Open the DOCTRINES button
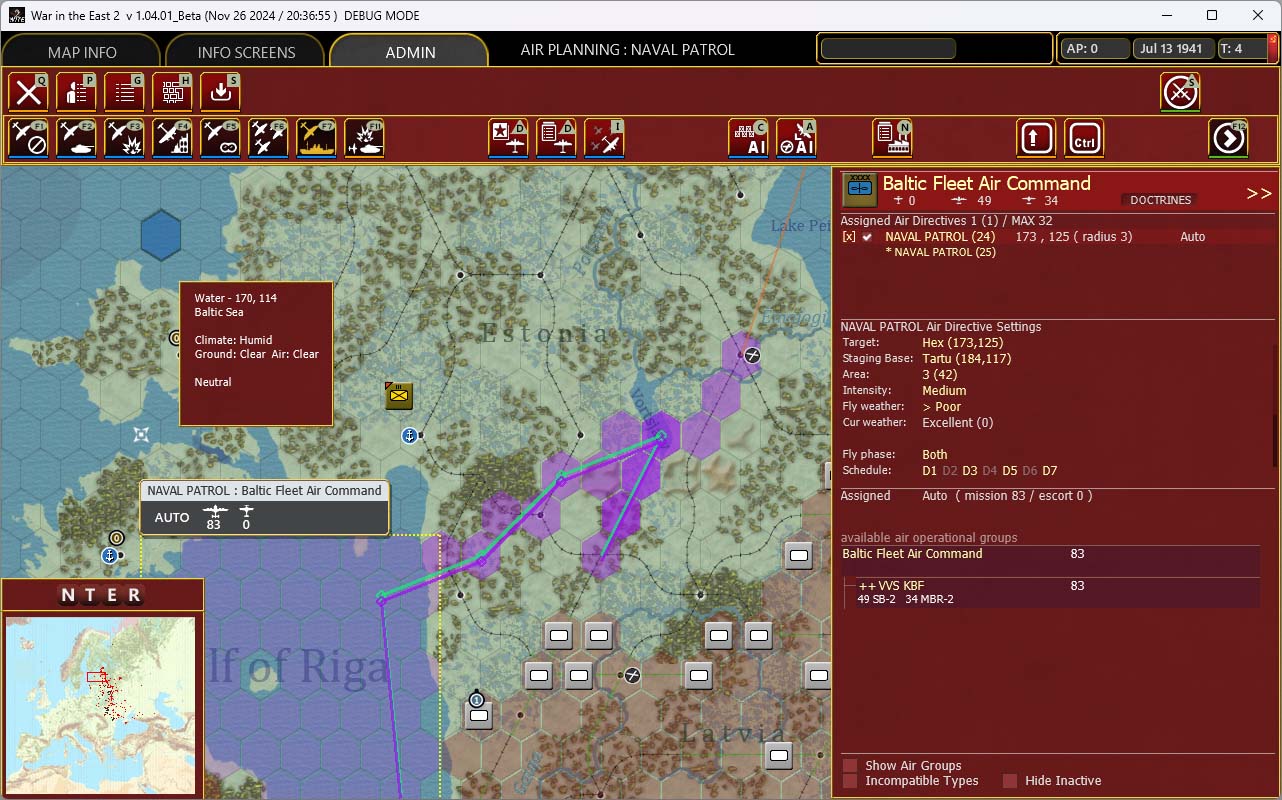The width and height of the screenshot is (1282, 800). pos(1160,200)
